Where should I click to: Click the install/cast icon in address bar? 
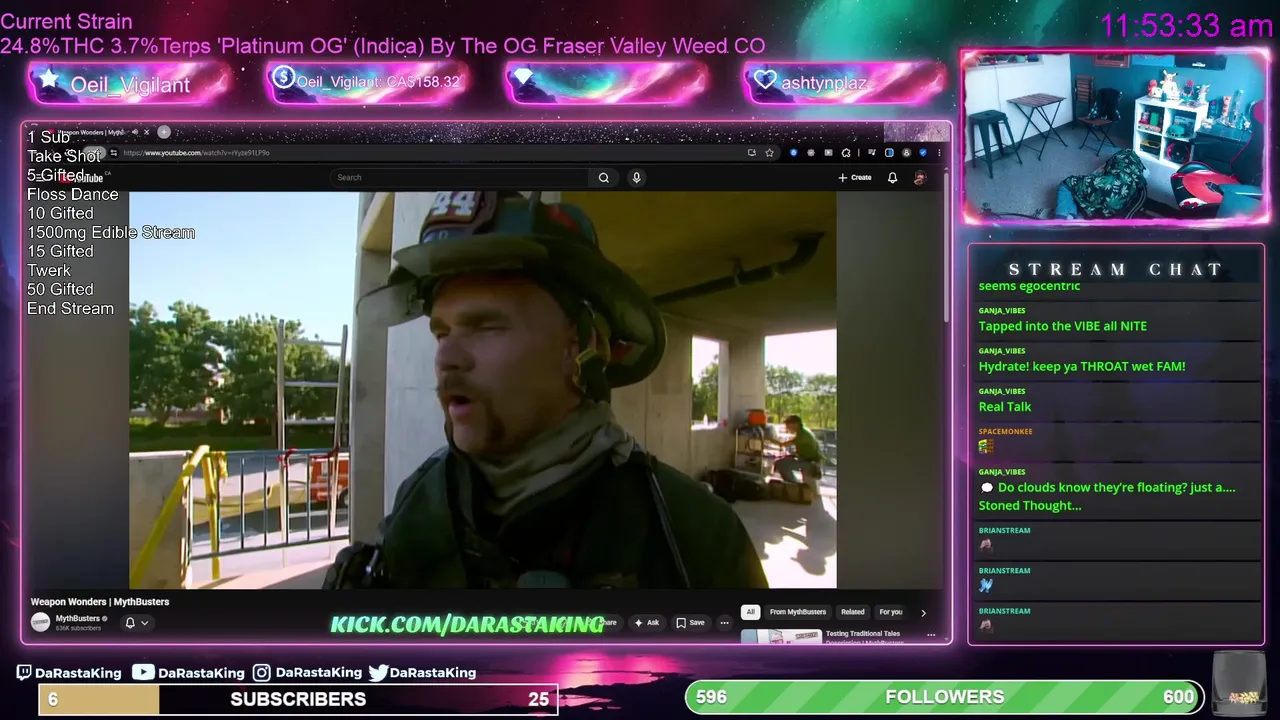(x=751, y=153)
